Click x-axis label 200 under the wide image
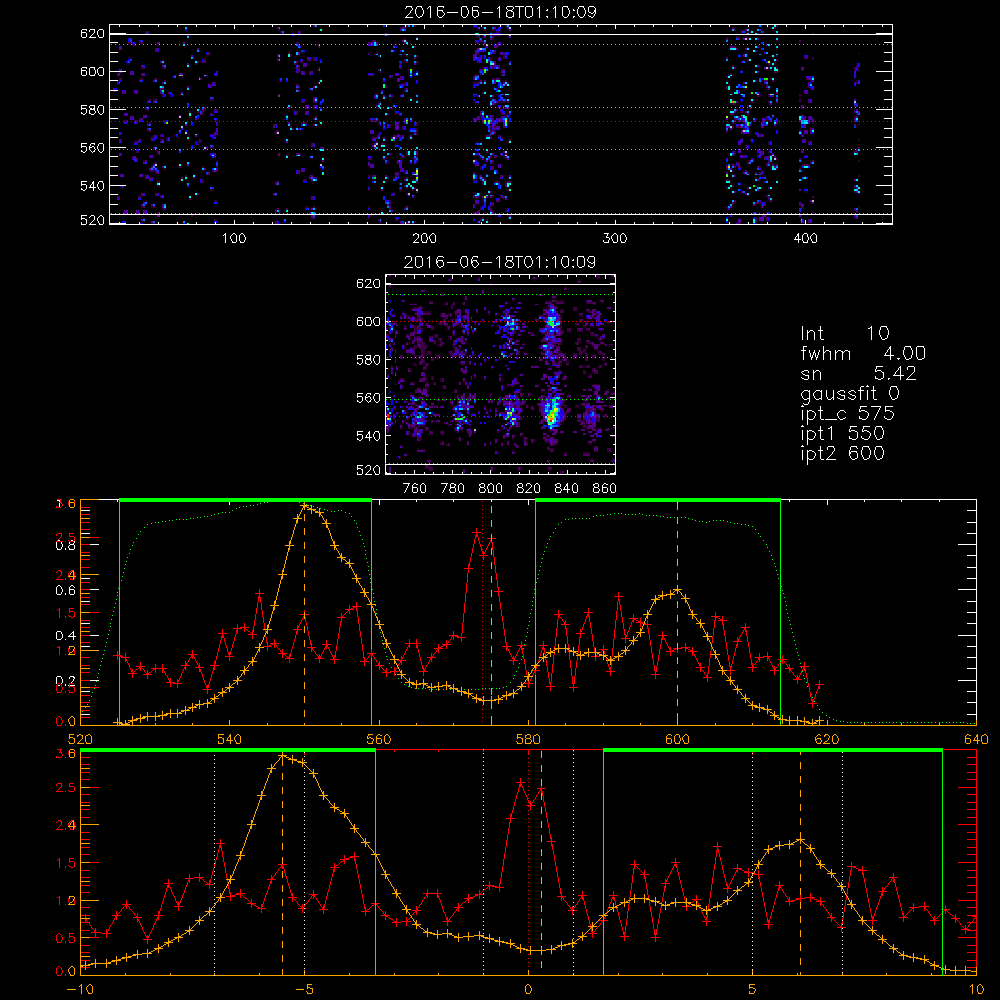Image resolution: width=1000 pixels, height=1000 pixels. (x=424, y=239)
